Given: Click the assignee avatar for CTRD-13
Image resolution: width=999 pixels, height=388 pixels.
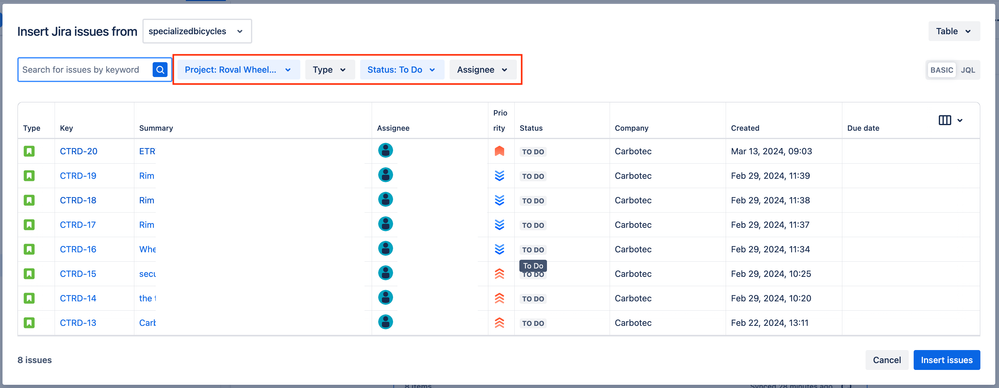Looking at the screenshot, I should [x=385, y=322].
